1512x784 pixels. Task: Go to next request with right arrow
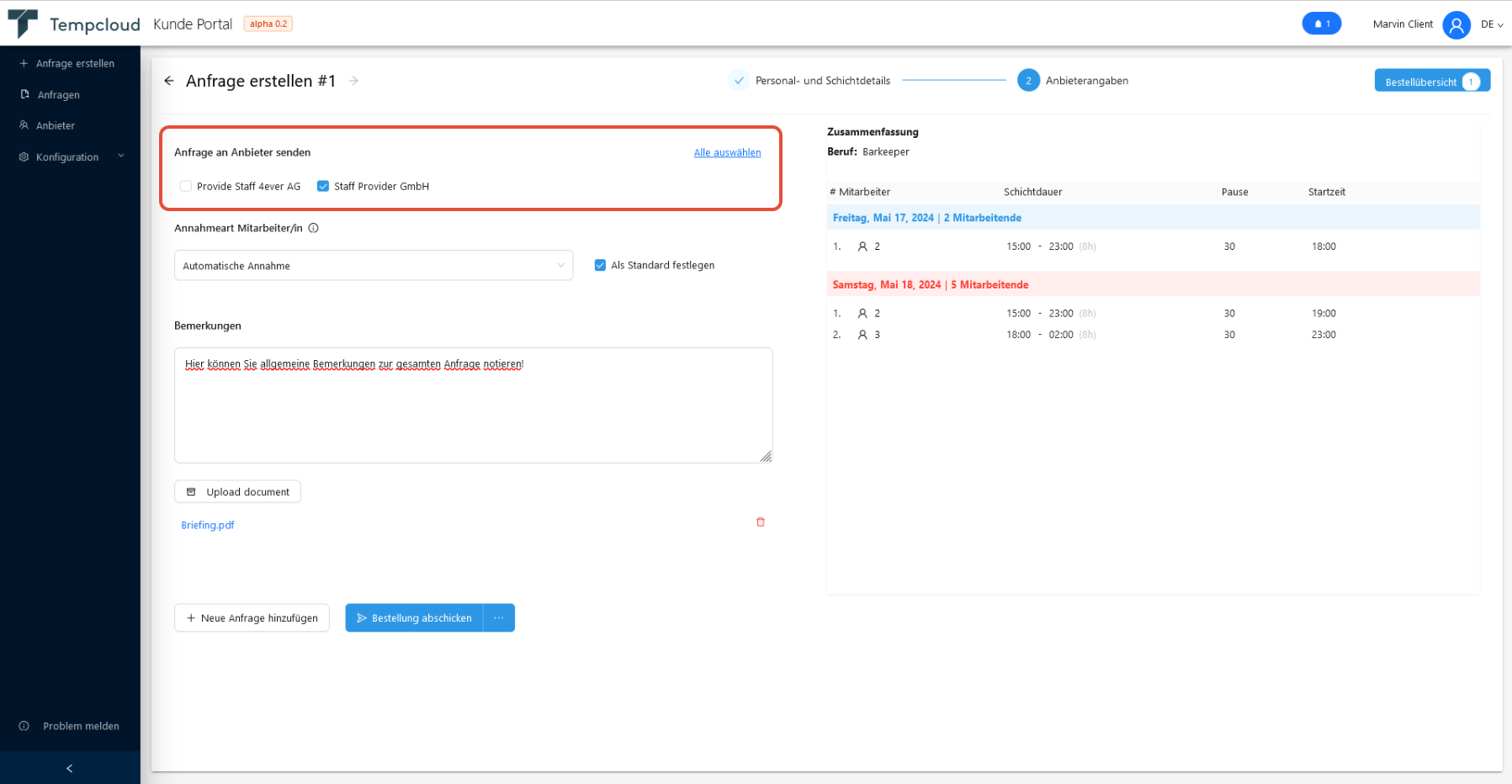(353, 81)
